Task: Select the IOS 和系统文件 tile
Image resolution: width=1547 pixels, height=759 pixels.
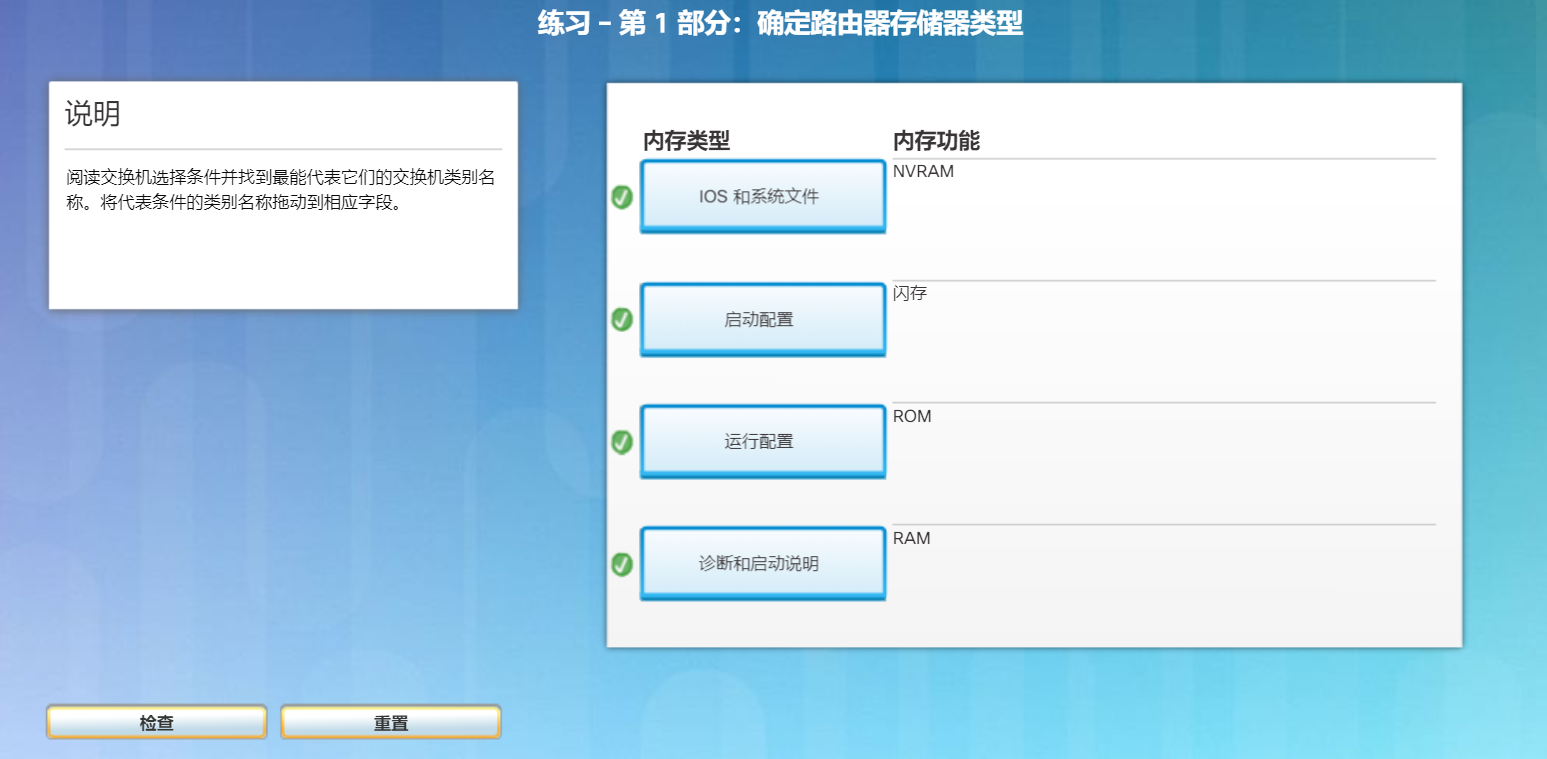Action: [x=762, y=197]
